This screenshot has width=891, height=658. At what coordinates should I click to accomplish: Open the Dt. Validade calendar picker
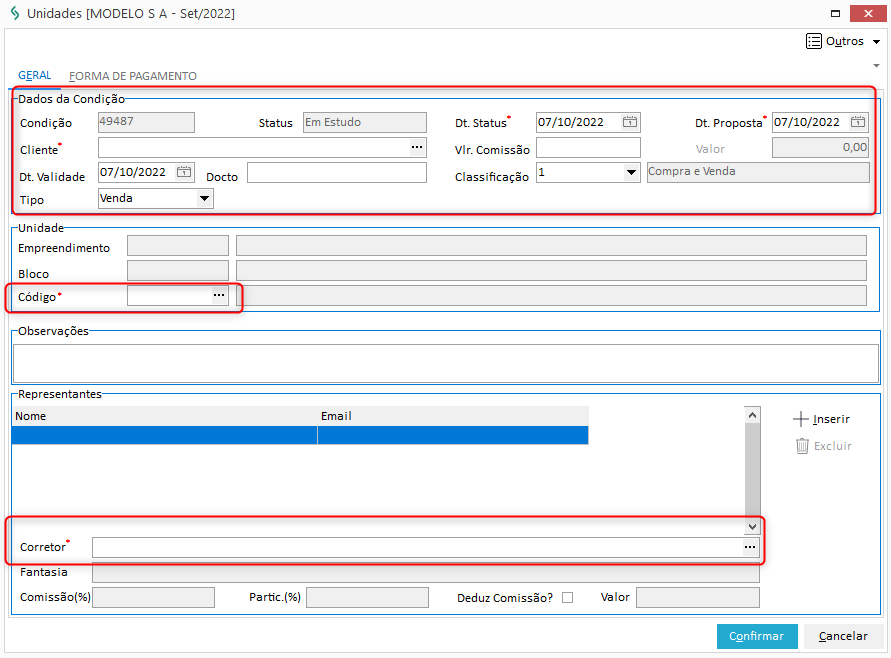coord(184,172)
